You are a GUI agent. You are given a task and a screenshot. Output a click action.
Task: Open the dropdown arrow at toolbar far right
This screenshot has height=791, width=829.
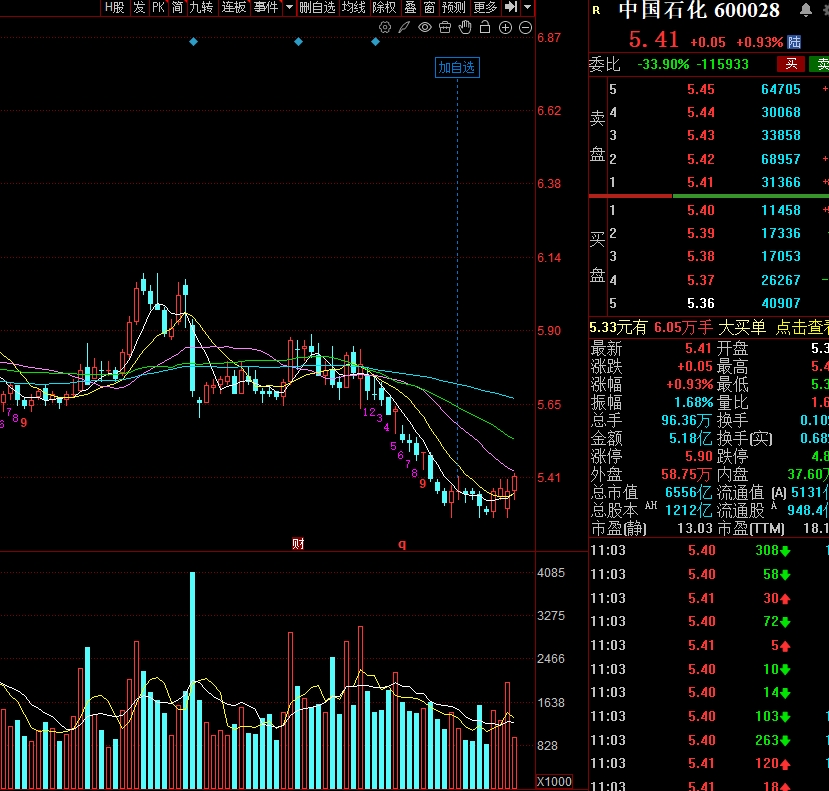click(x=528, y=7)
